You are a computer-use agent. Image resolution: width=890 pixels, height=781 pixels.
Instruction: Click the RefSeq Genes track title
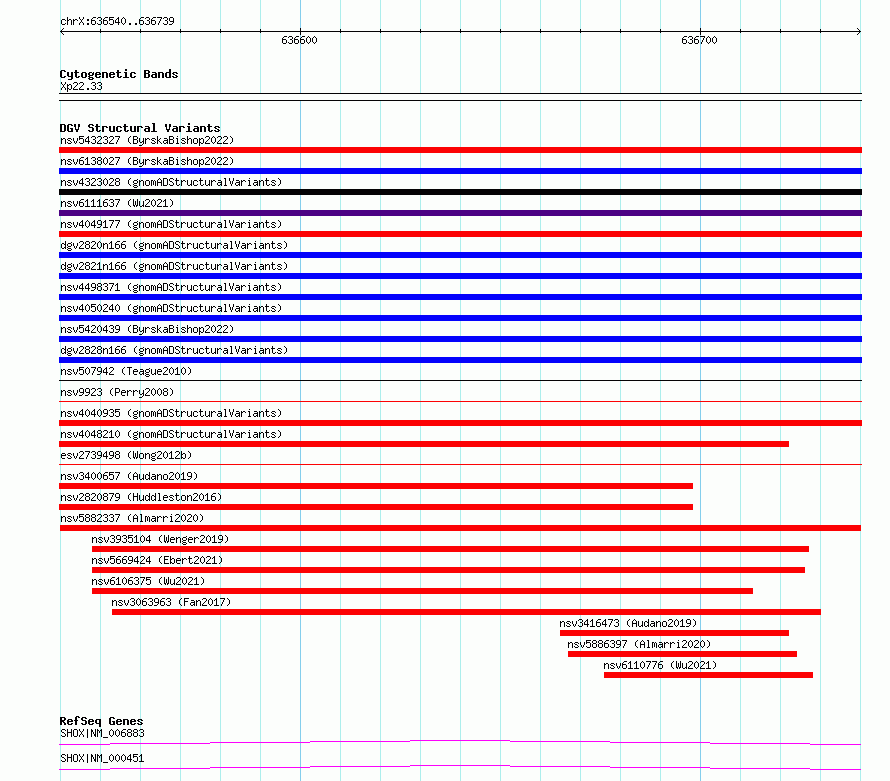point(101,721)
